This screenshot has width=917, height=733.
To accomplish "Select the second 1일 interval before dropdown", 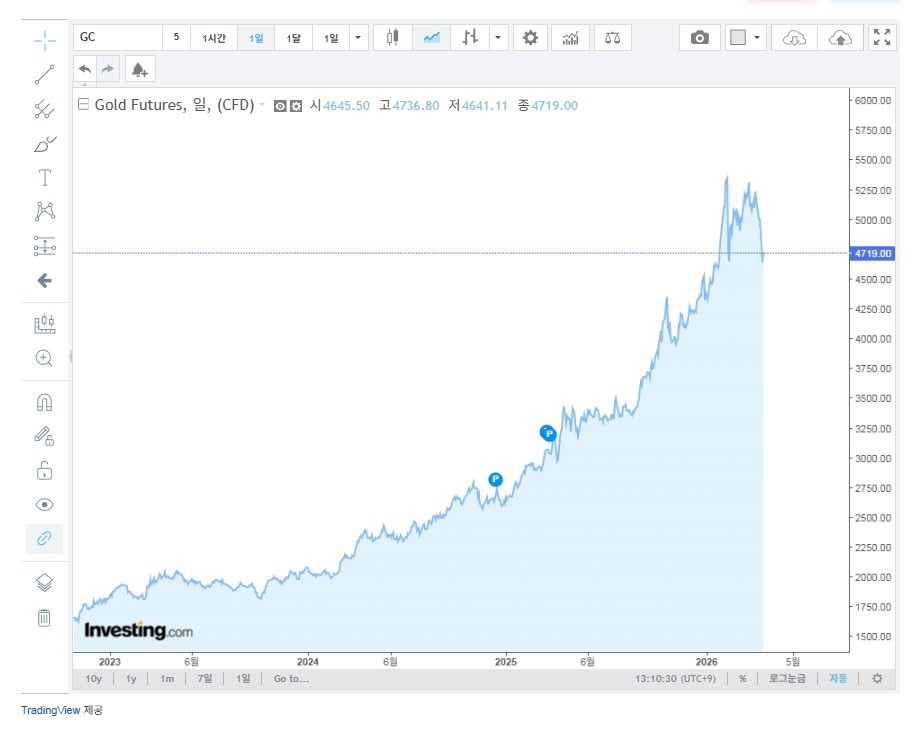I will (331, 37).
